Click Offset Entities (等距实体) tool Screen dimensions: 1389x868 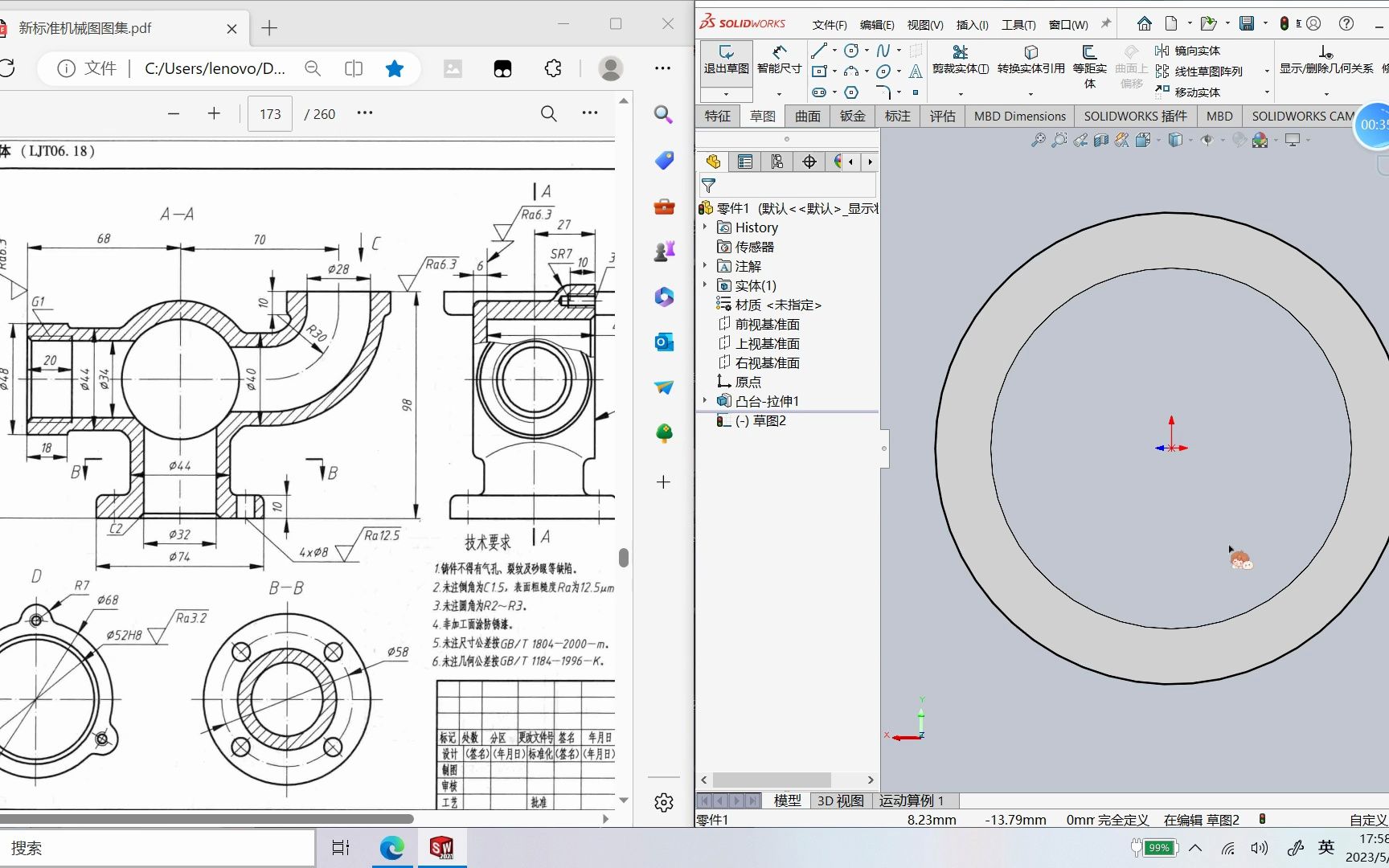point(1090,66)
